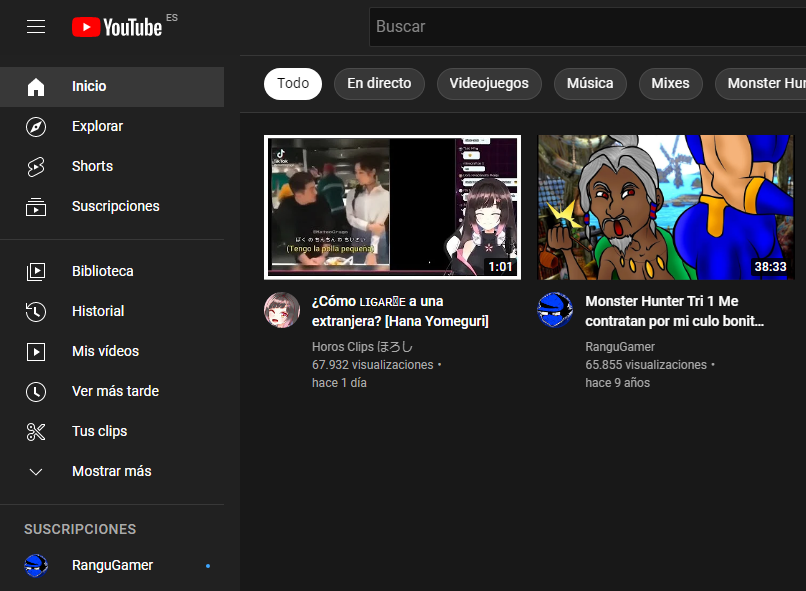Click '65.855 visualizaciones' text
Image resolution: width=806 pixels, height=591 pixels.
[x=646, y=365]
